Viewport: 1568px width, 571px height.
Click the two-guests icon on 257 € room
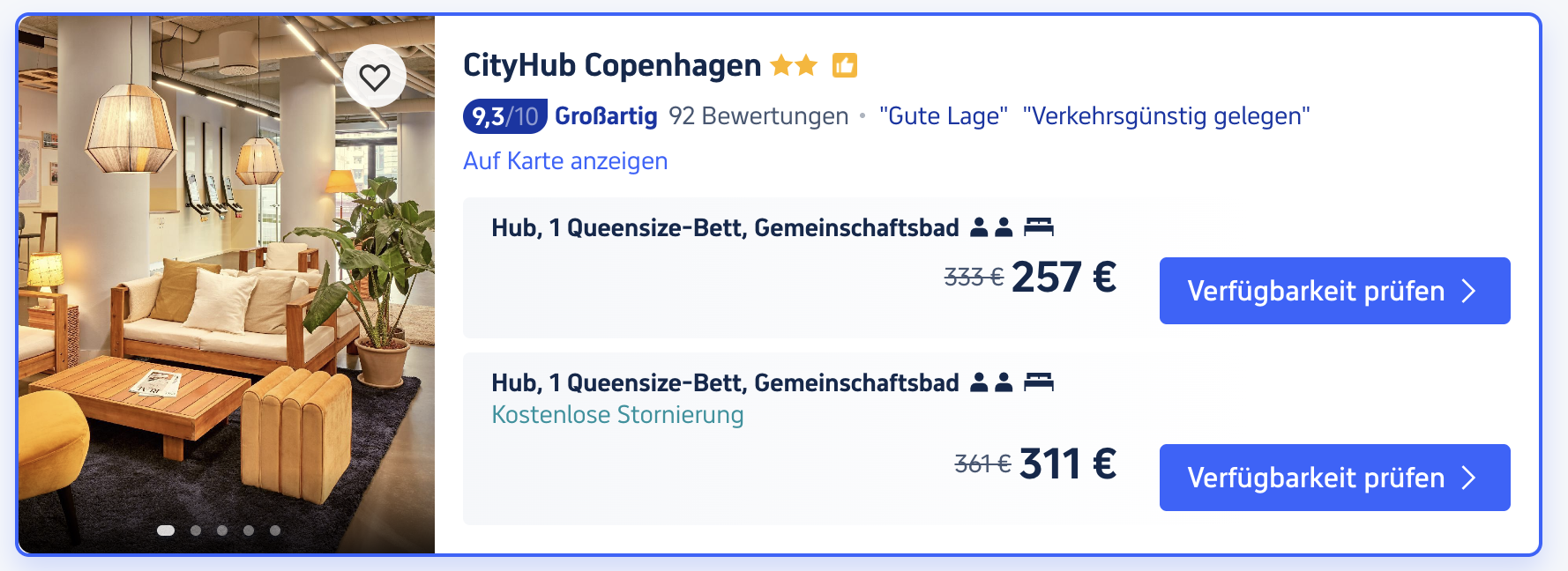point(991,227)
